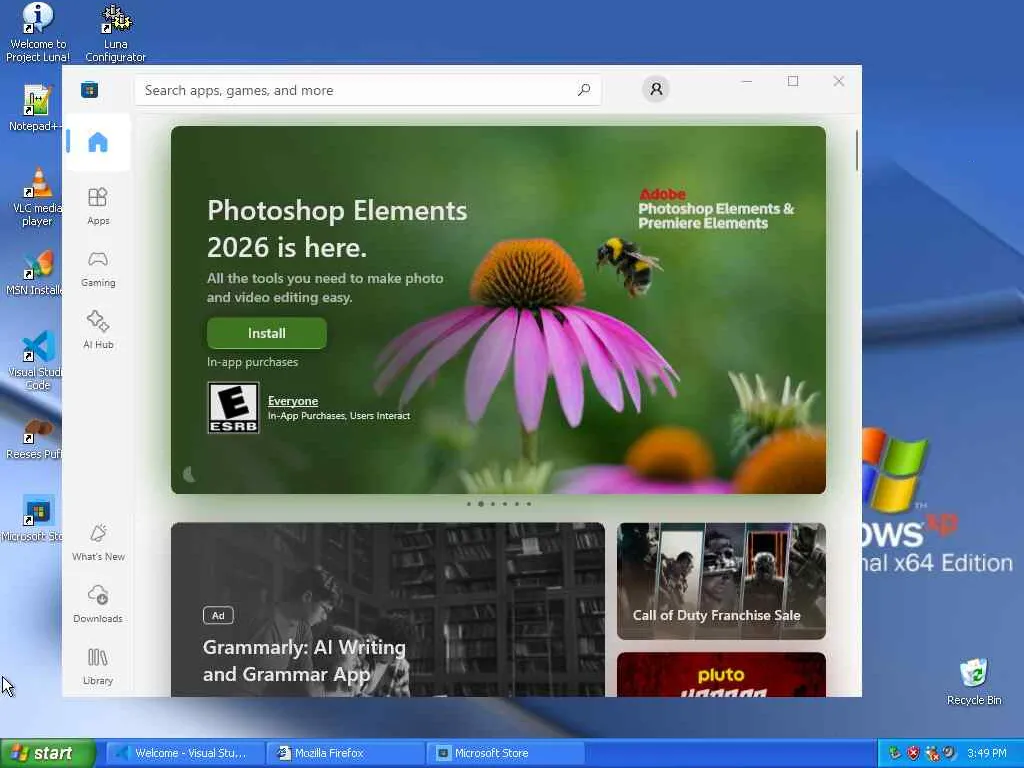Click the red security shield tray icon

913,753
